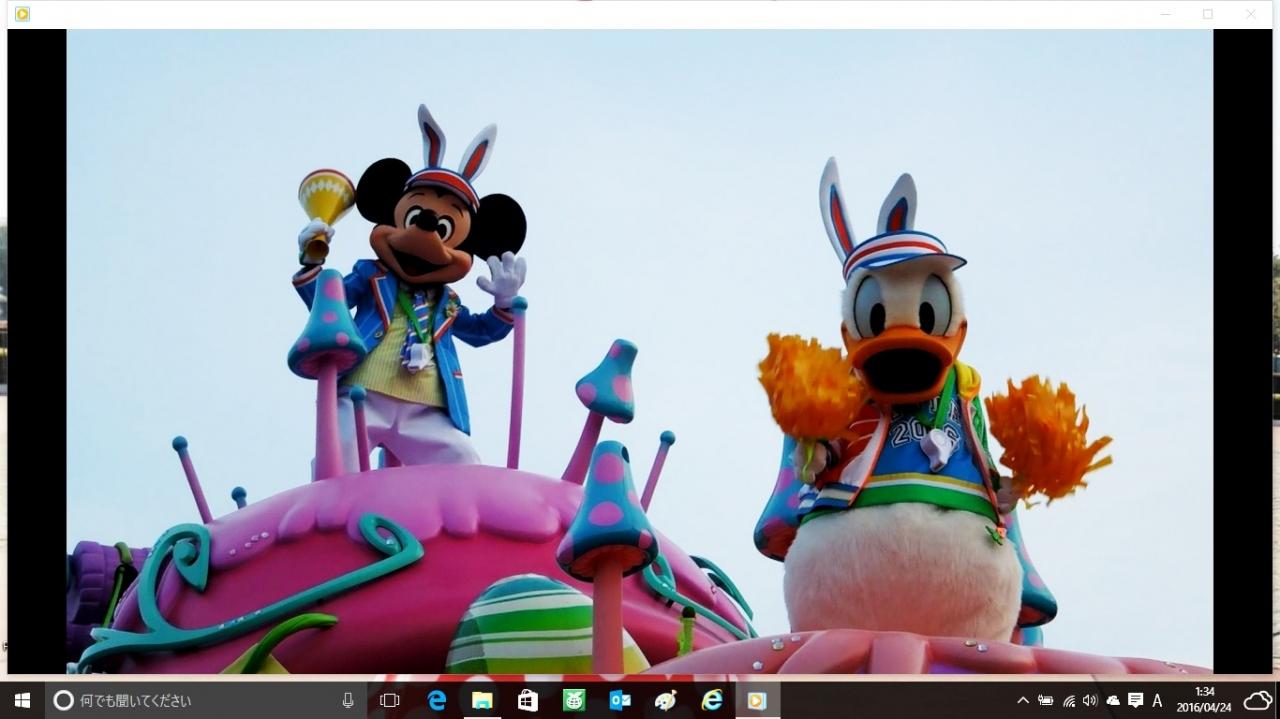The width and height of the screenshot is (1280, 719).
Task: Open Internet Explorer from the taskbar
Action: pos(712,701)
